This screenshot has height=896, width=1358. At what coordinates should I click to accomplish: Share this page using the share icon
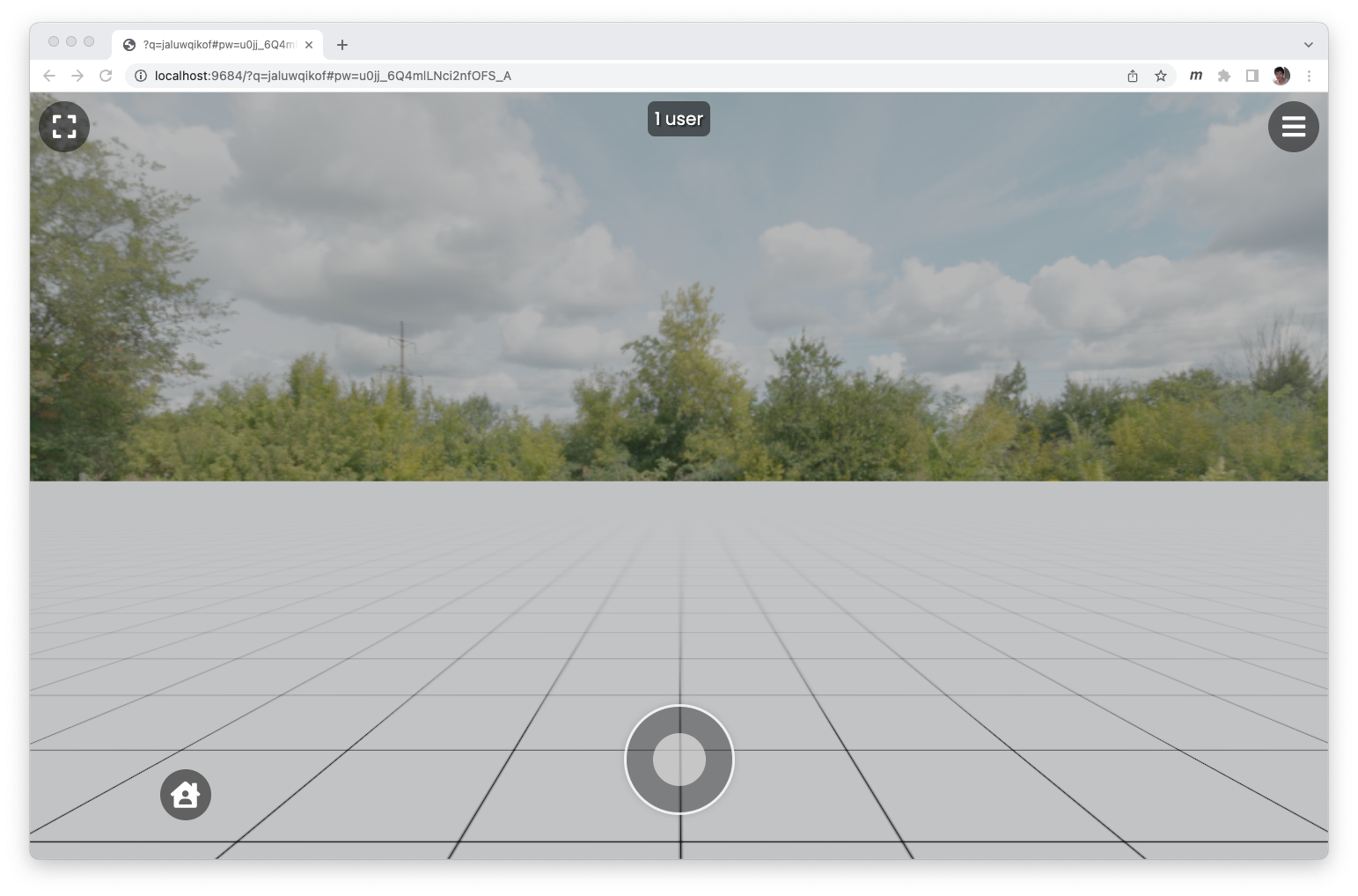[x=1133, y=76]
